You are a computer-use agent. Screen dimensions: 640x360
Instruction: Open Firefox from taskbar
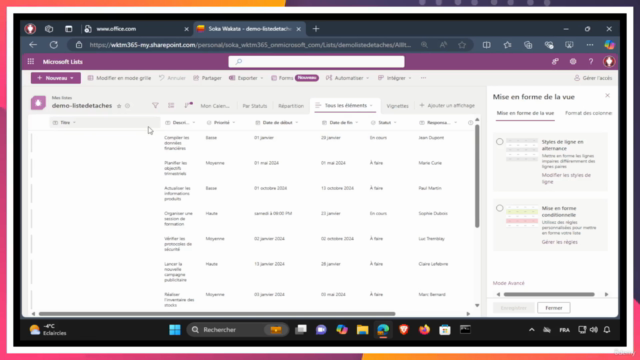click(x=424, y=330)
